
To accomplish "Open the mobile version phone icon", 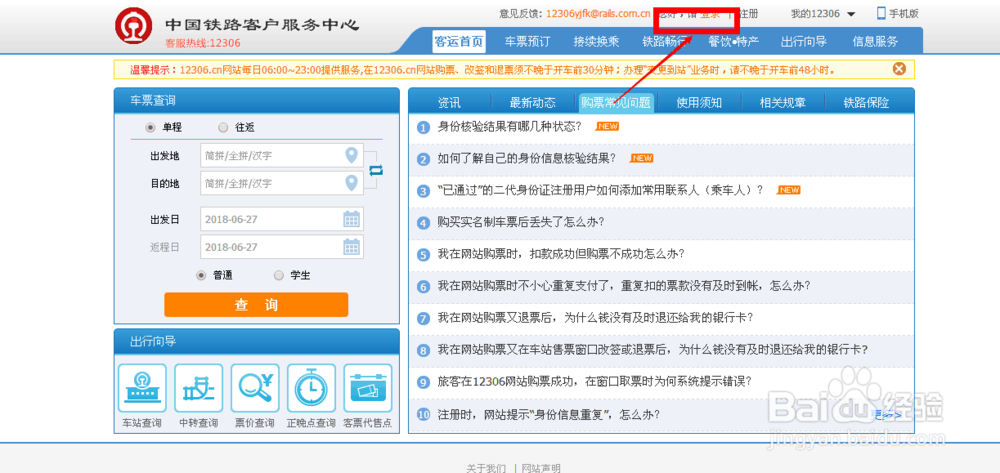I will click(881, 13).
